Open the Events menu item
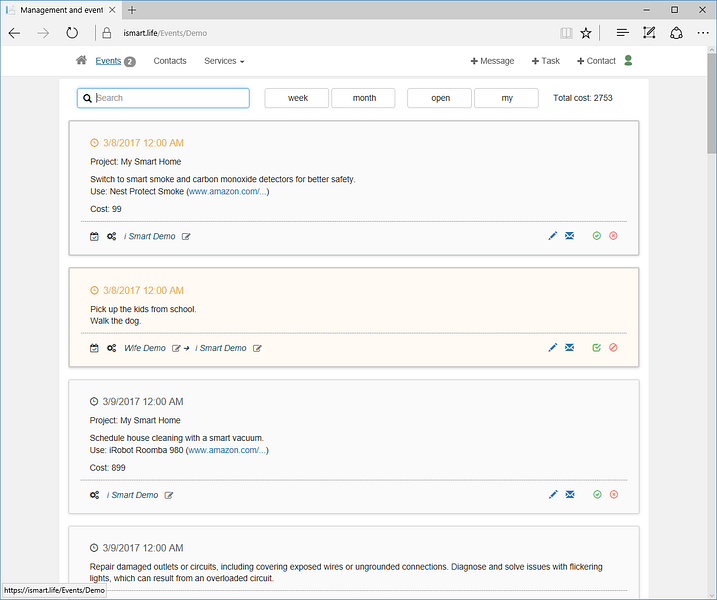The height and width of the screenshot is (600, 717). pos(108,61)
